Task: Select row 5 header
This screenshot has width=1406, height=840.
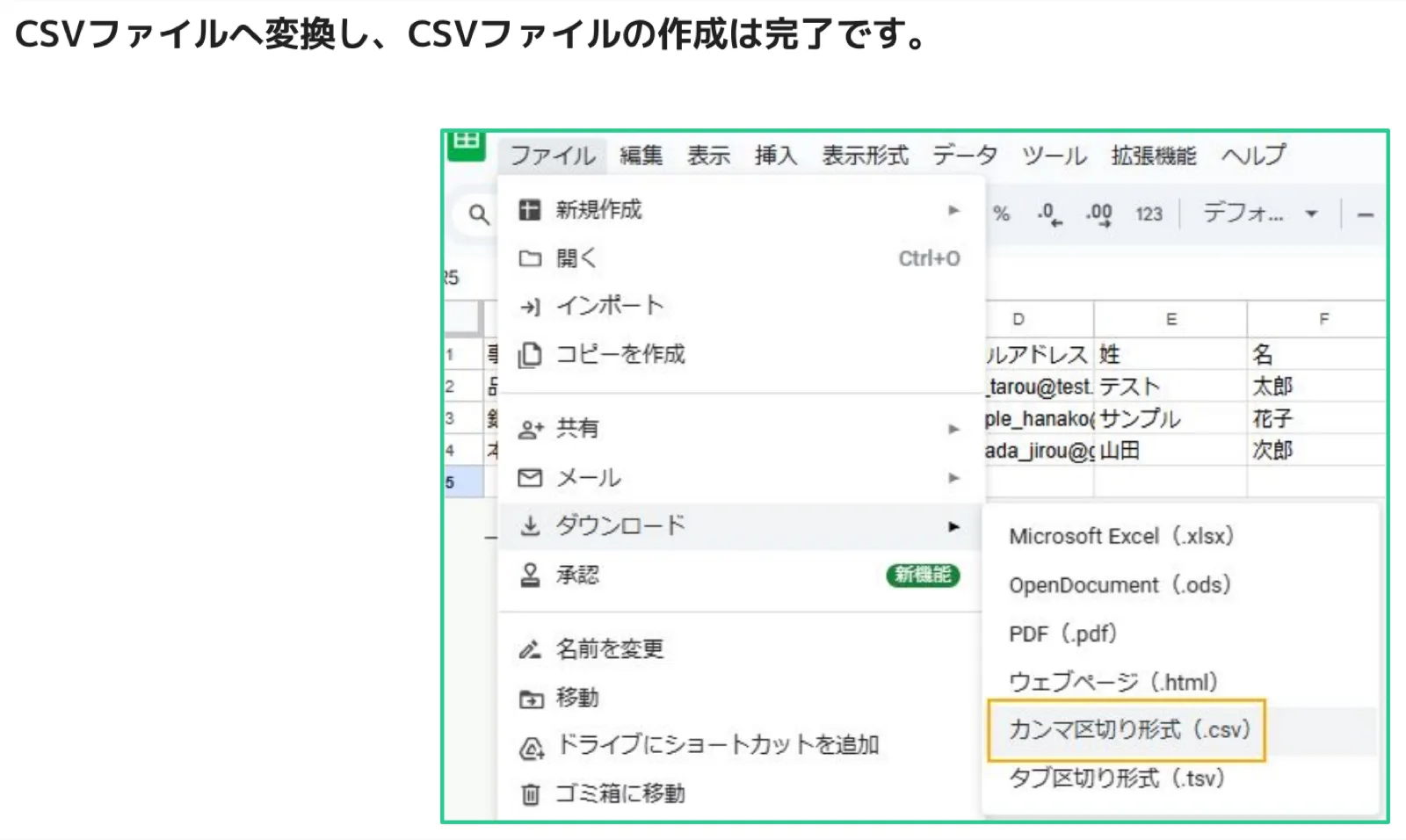Action: click(463, 482)
